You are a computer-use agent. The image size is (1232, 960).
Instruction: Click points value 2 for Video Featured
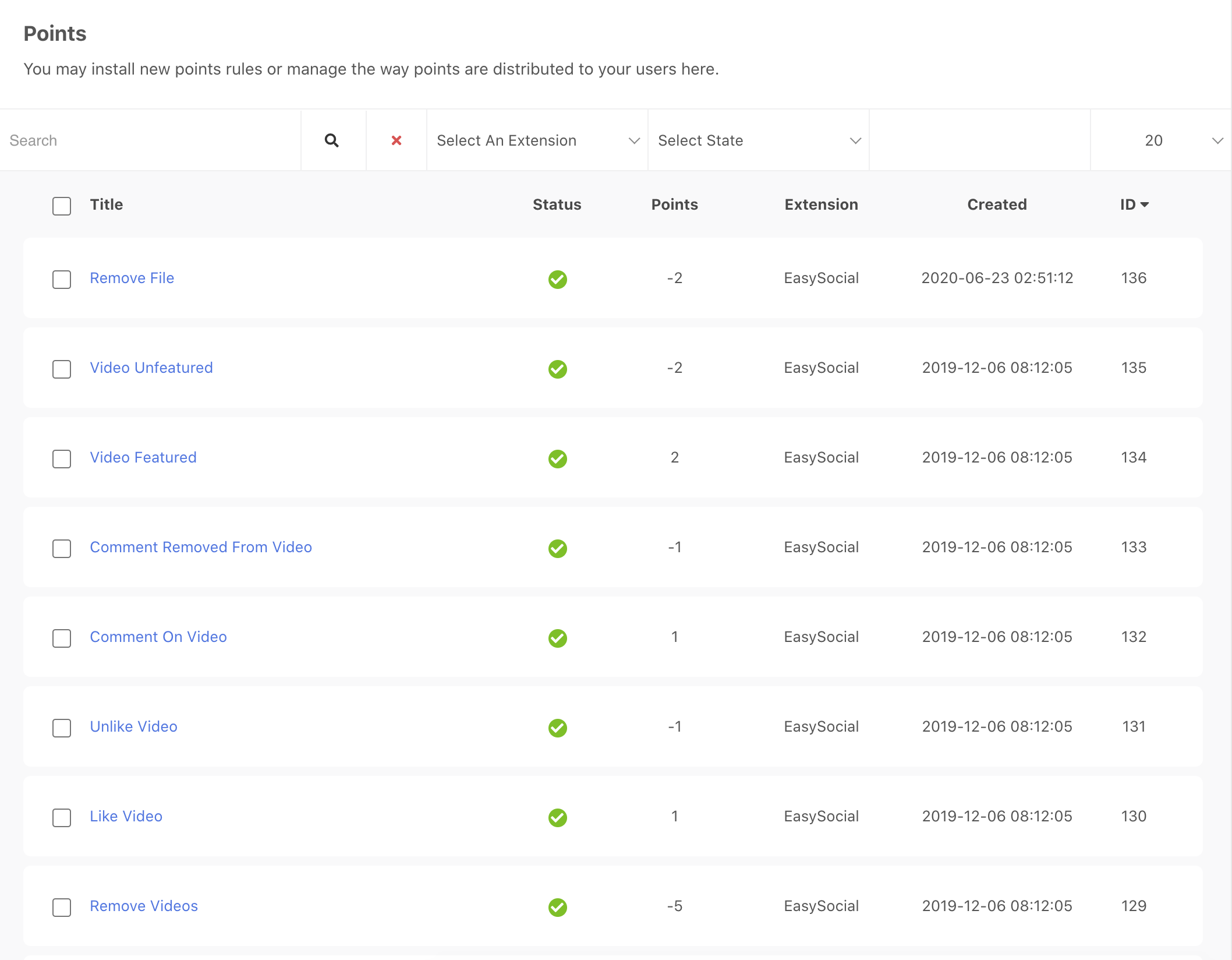675,457
